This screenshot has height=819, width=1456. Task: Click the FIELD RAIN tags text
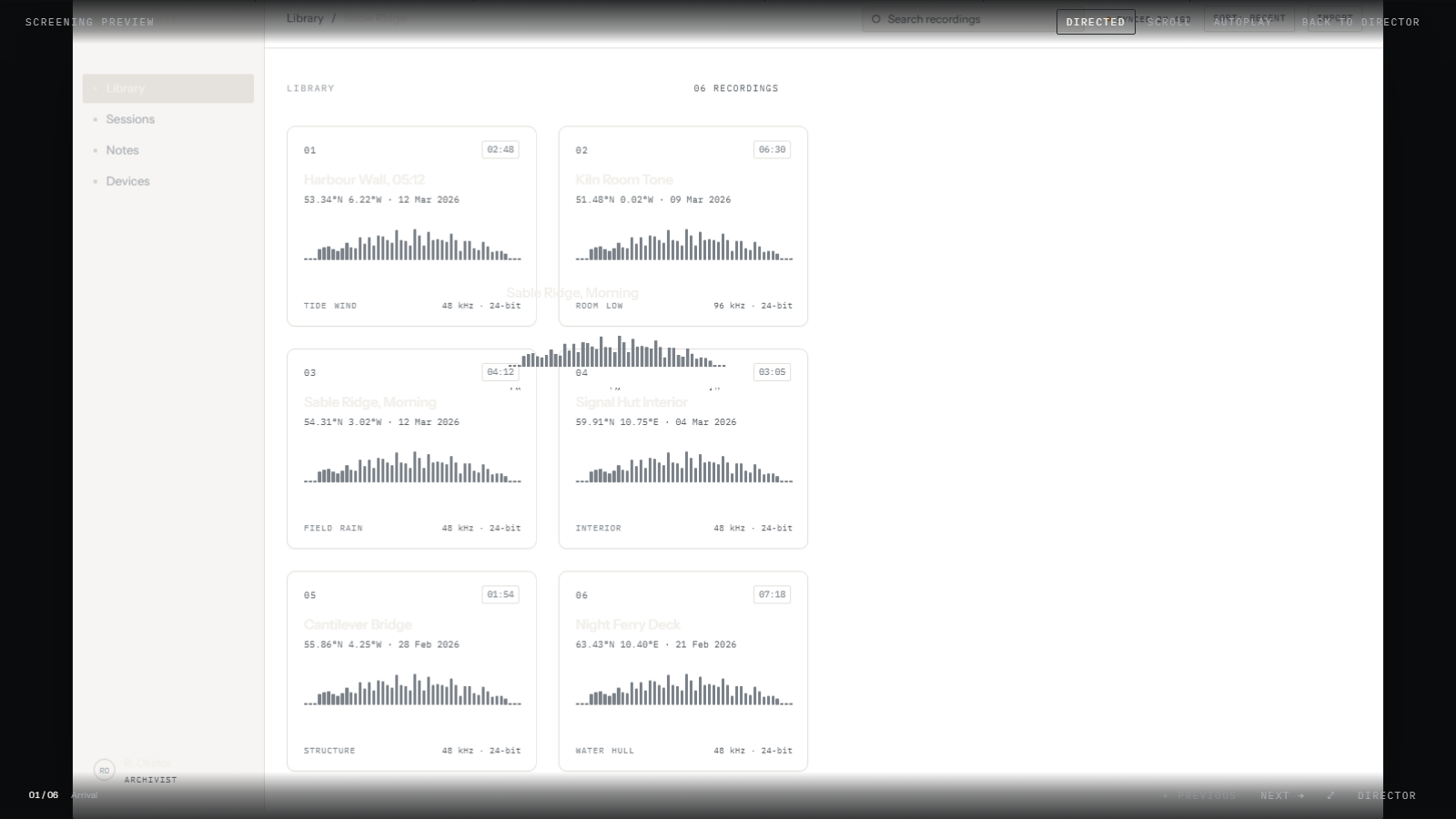[x=333, y=528]
